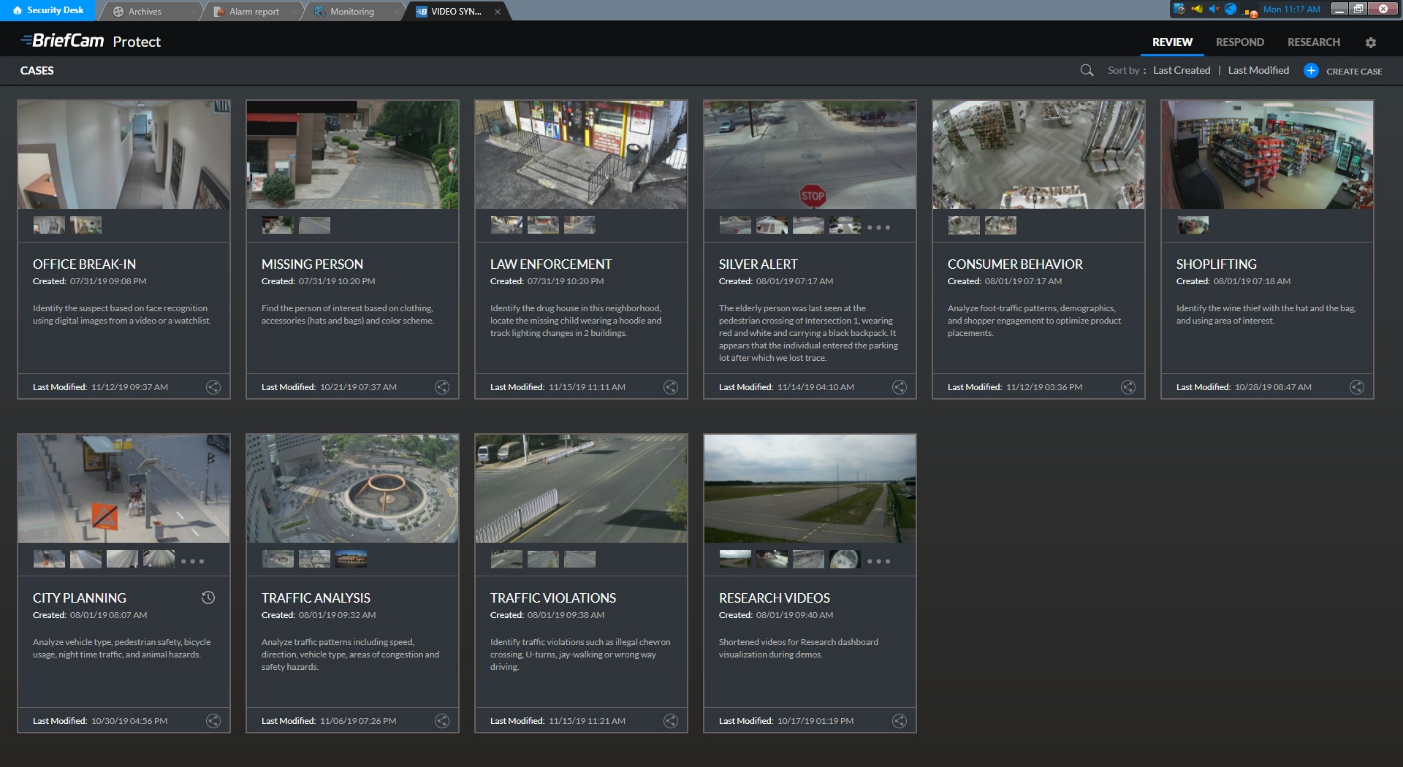Screen dimensions: 1403x767
Task: Share the SILVER ALERT case
Action: pyautogui.click(x=899, y=387)
